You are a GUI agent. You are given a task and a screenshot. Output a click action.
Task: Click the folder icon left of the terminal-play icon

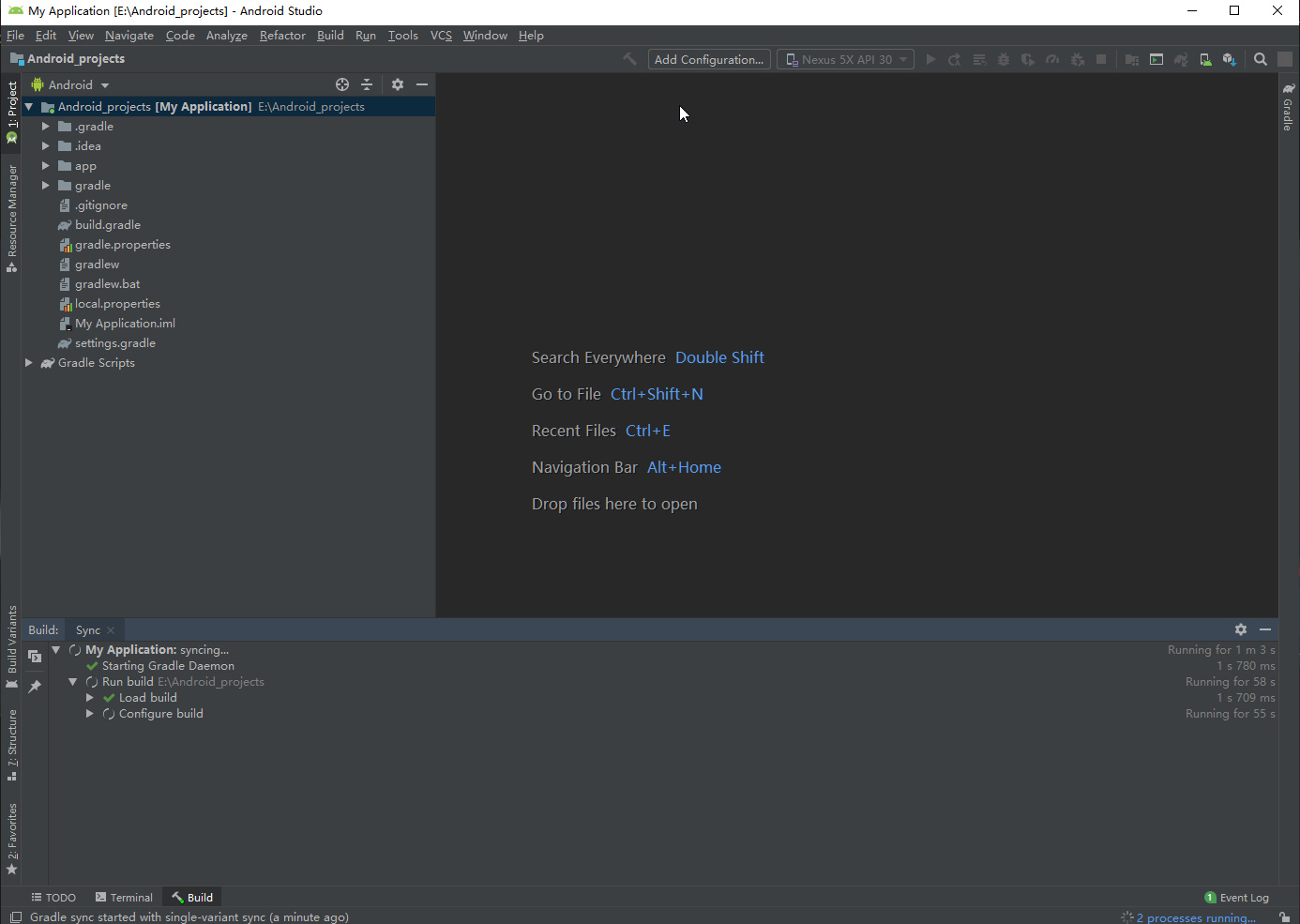click(x=1132, y=59)
